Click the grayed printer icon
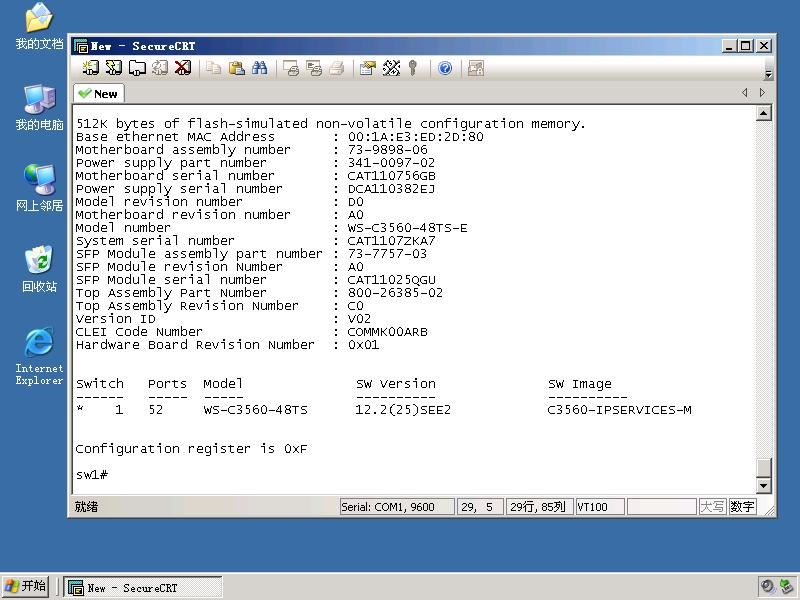800x600 pixels. point(337,68)
